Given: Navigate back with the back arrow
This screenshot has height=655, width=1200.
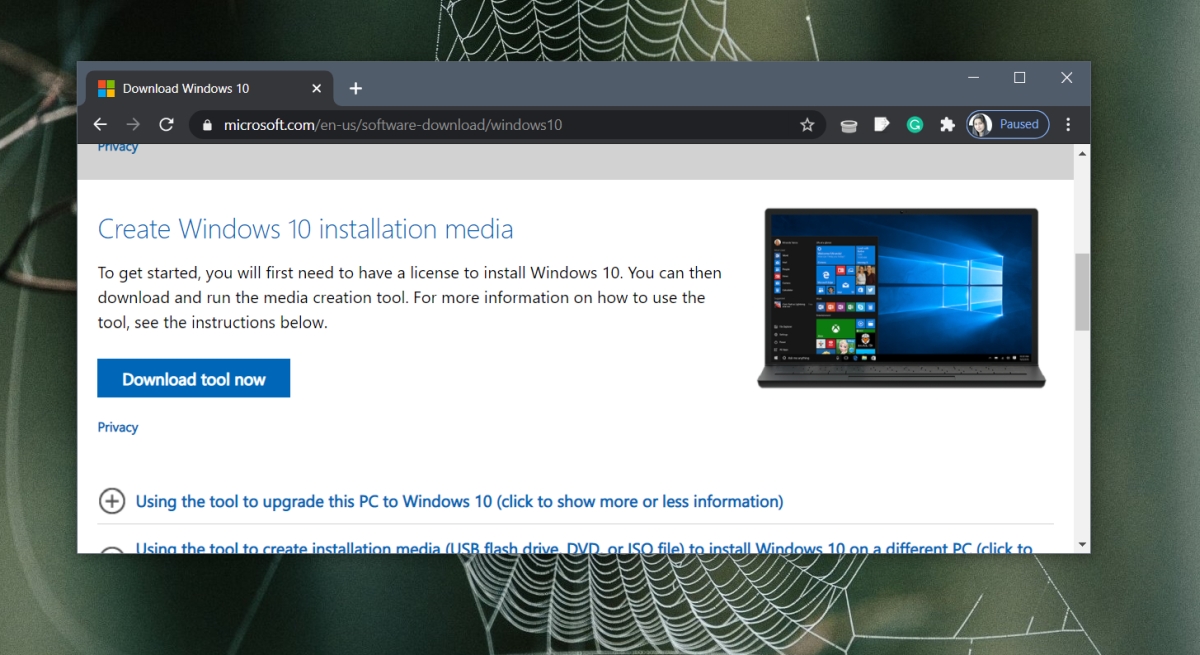Looking at the screenshot, I should pyautogui.click(x=99, y=124).
